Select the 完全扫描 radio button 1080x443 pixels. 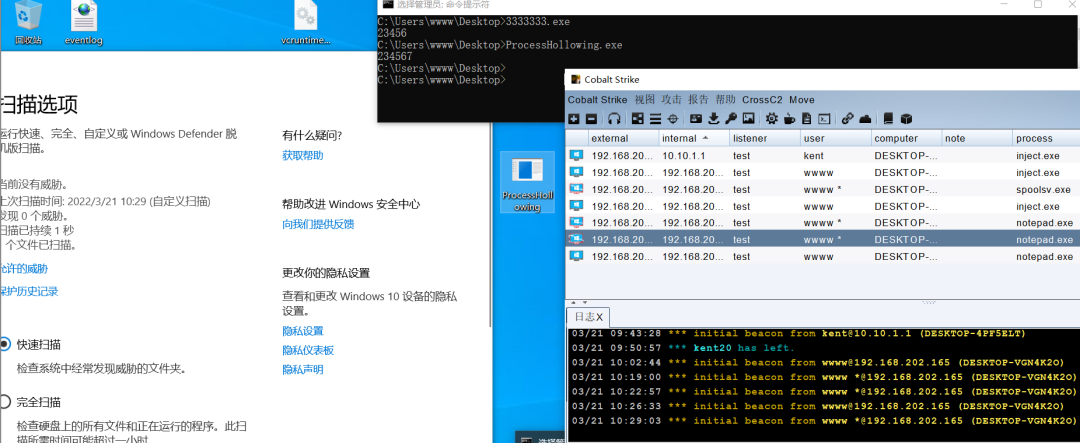pyautogui.click(x=5, y=402)
